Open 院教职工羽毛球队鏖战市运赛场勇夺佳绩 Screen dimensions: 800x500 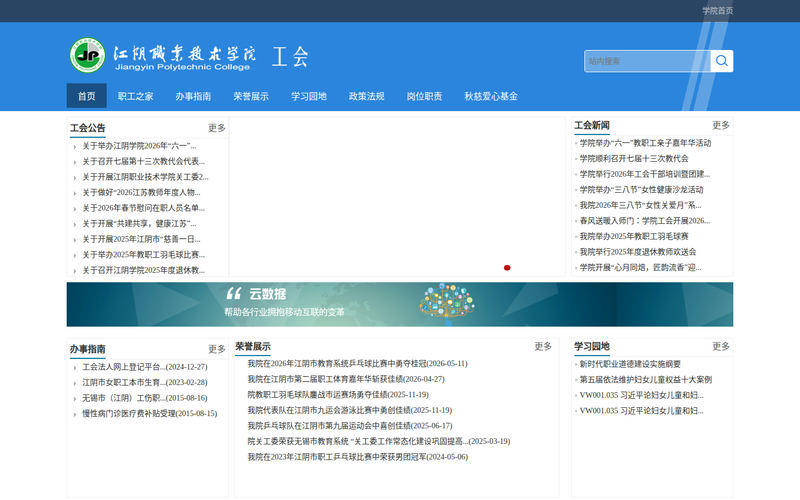(338, 395)
